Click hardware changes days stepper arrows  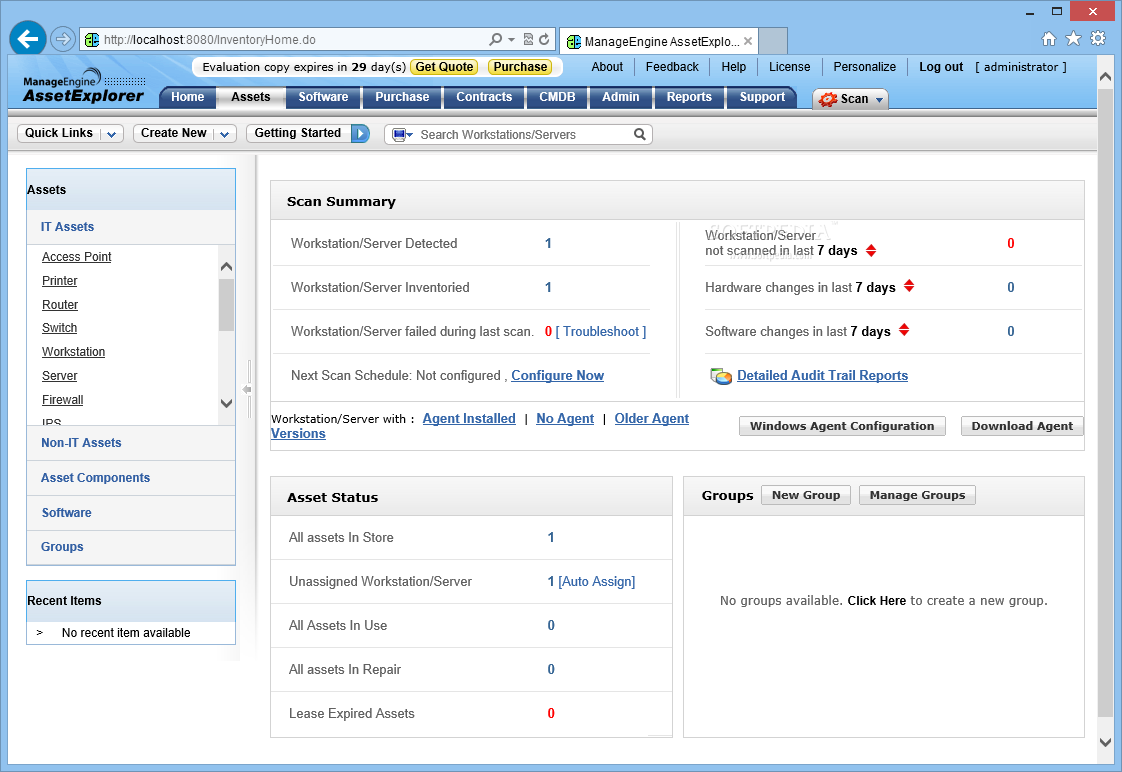pyautogui.click(x=909, y=286)
